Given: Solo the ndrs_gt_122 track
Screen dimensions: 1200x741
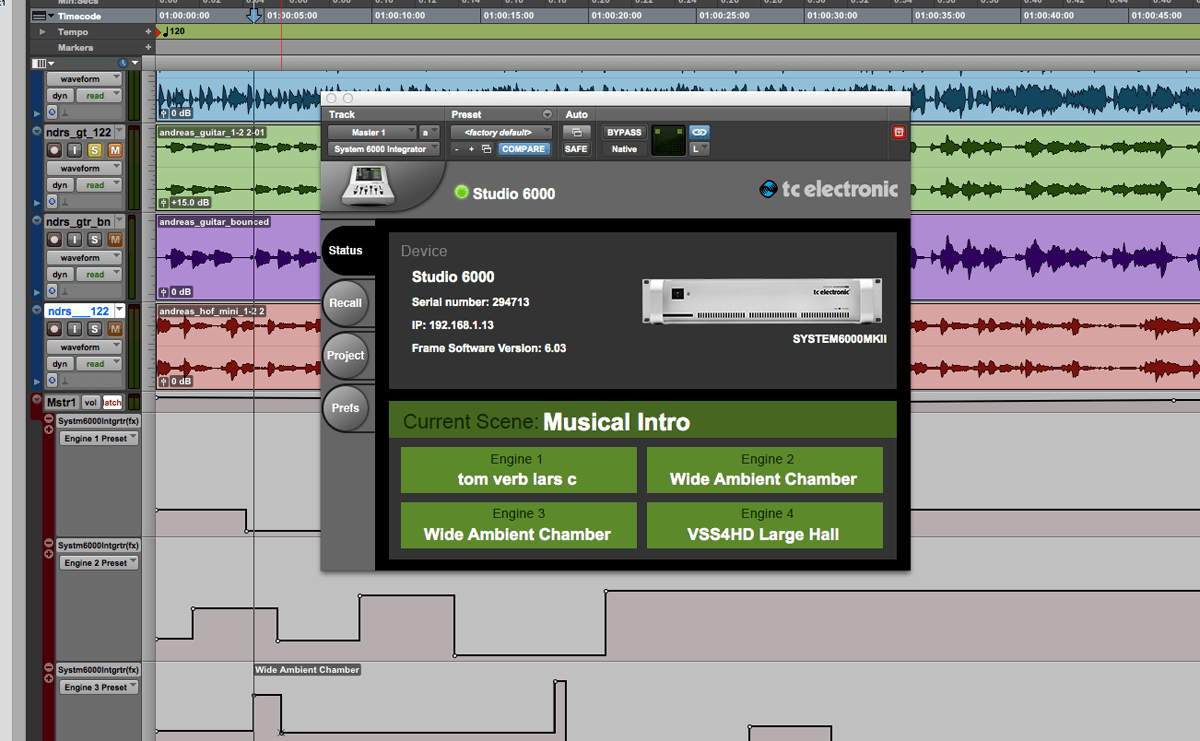Looking at the screenshot, I should click(x=95, y=151).
